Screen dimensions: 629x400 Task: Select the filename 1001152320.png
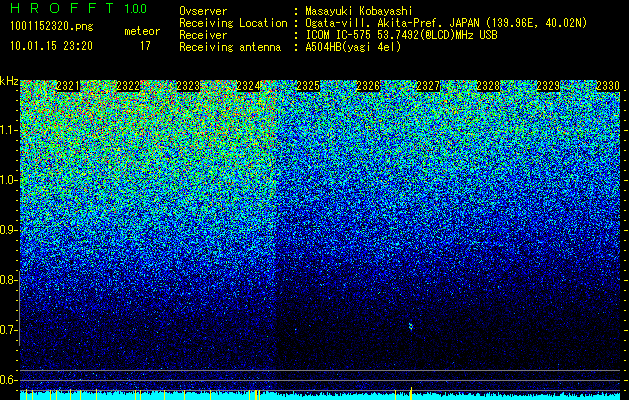52,26
